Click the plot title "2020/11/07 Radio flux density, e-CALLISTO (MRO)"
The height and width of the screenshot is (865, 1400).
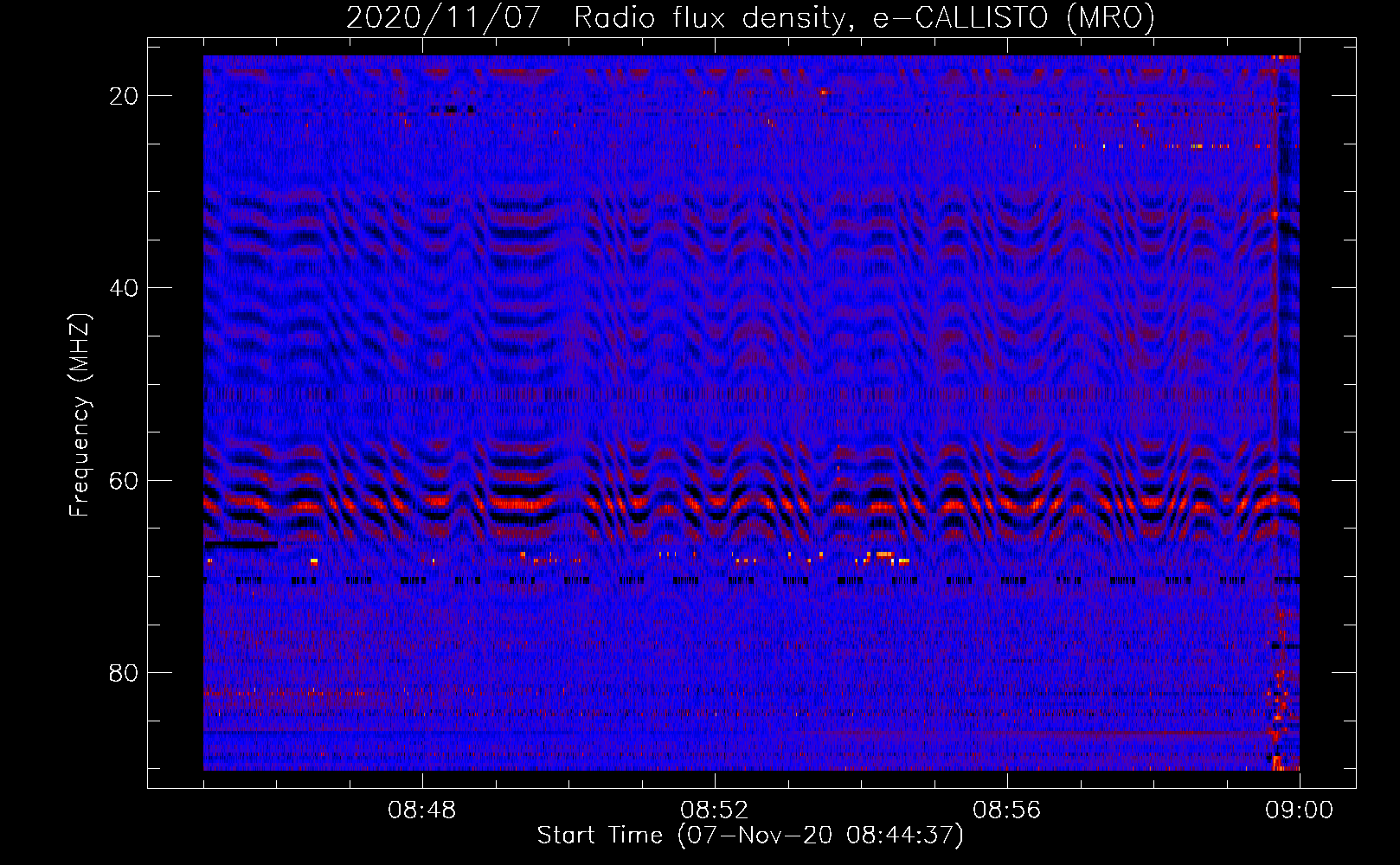coord(750,18)
